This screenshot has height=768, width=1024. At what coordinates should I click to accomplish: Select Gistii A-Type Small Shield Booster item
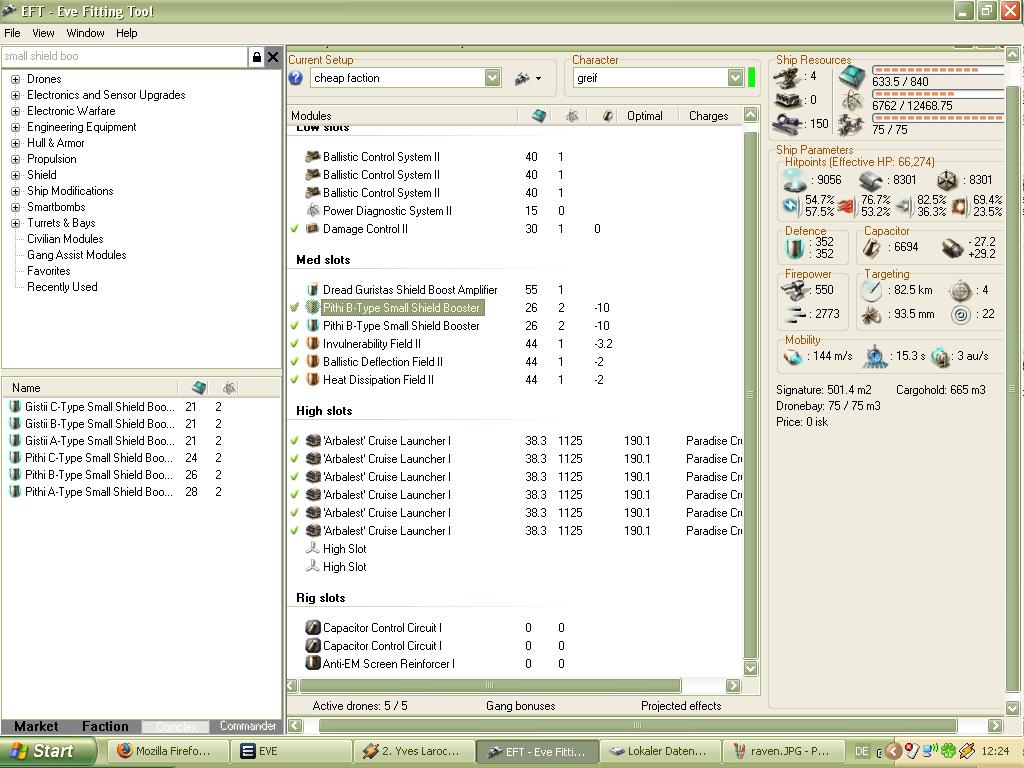tap(98, 441)
